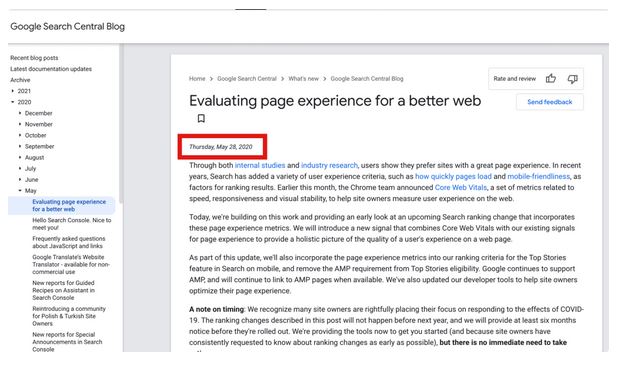Open Reintroducing a community for Polish post

coord(69,316)
